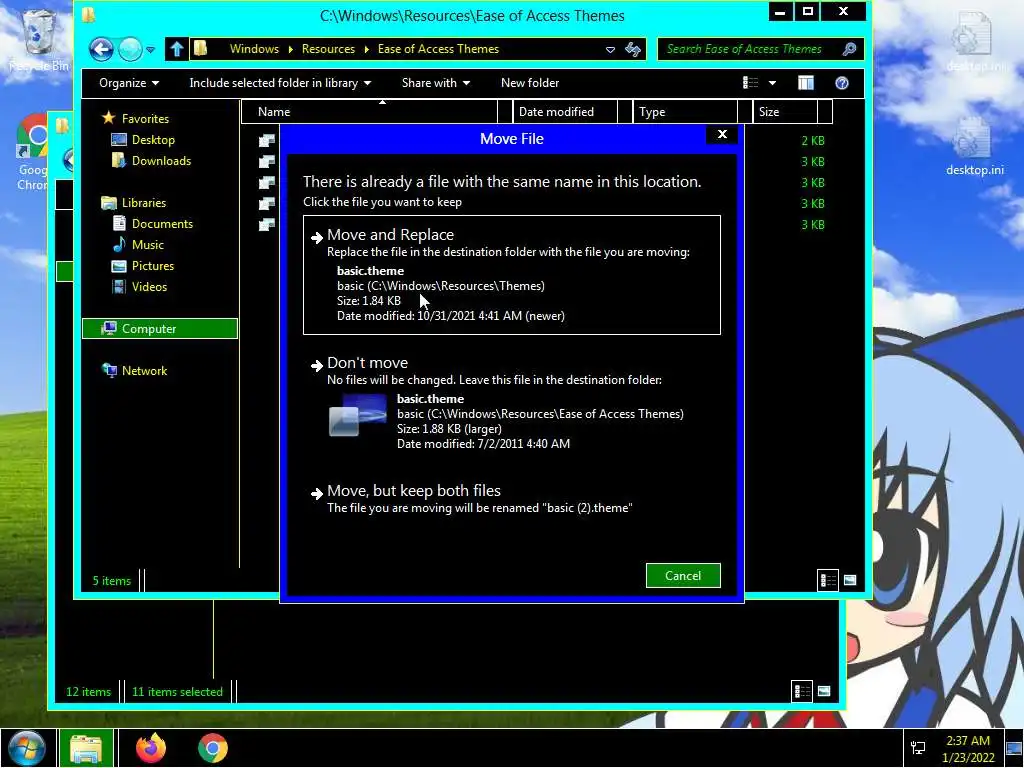The image size is (1024, 768).
Task: Launch Firefox from the taskbar
Action: coord(151,748)
